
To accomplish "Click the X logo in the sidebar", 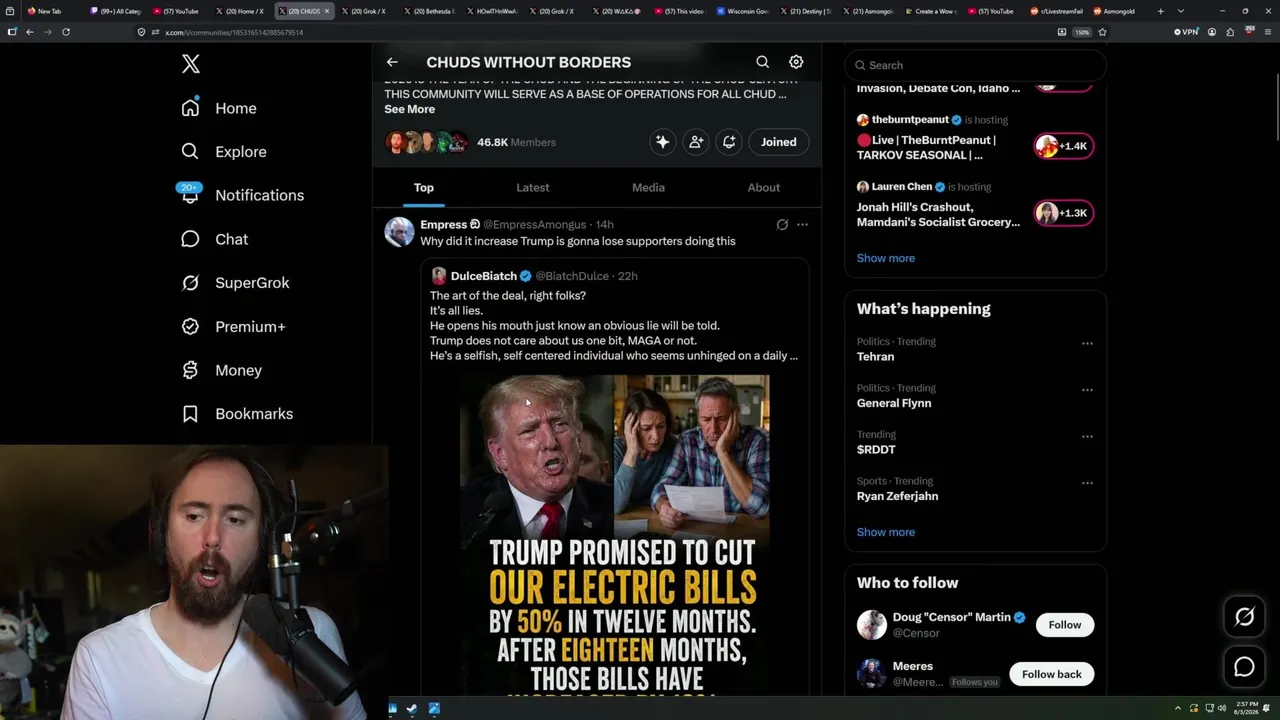I will pyautogui.click(x=191, y=65).
